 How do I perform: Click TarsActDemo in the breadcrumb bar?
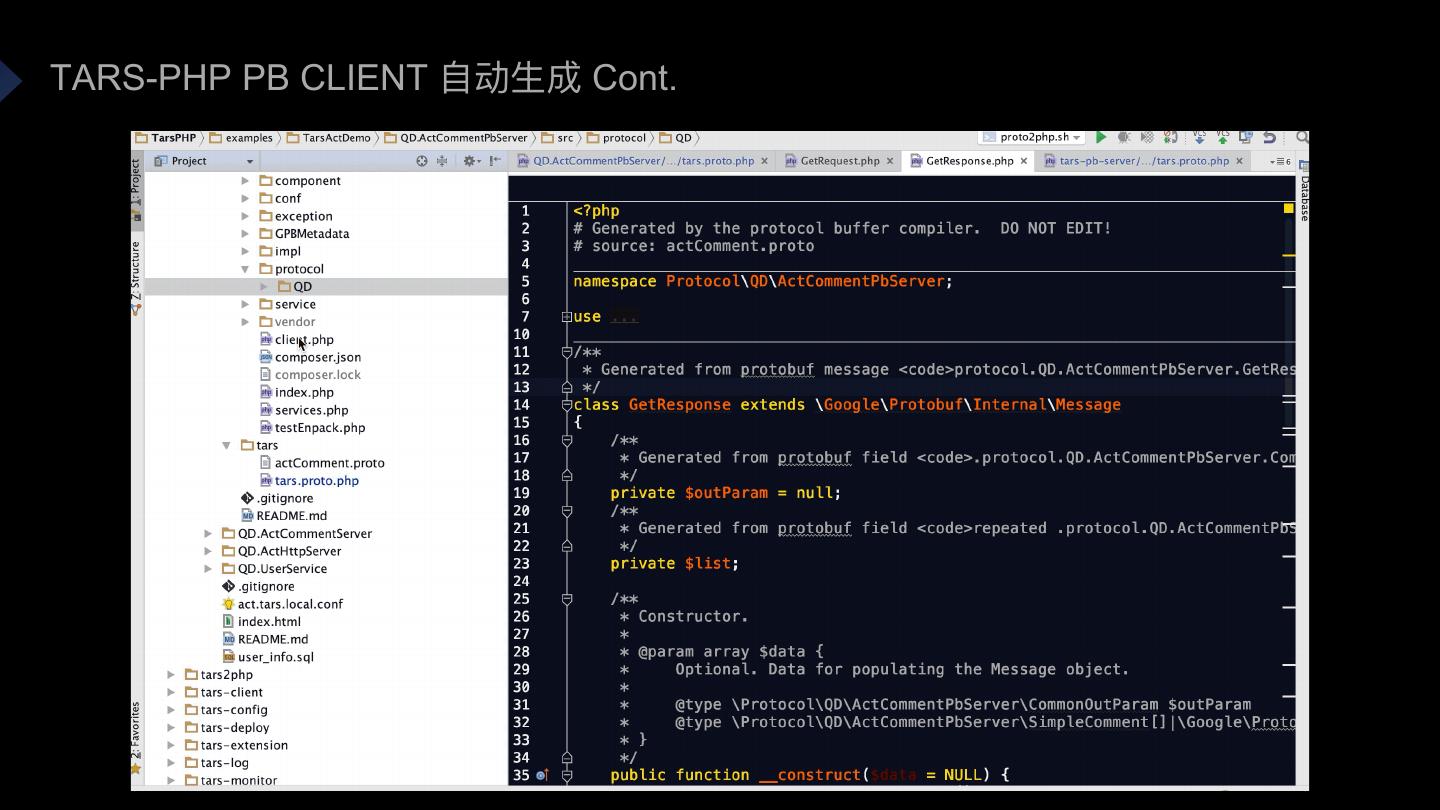[336, 138]
